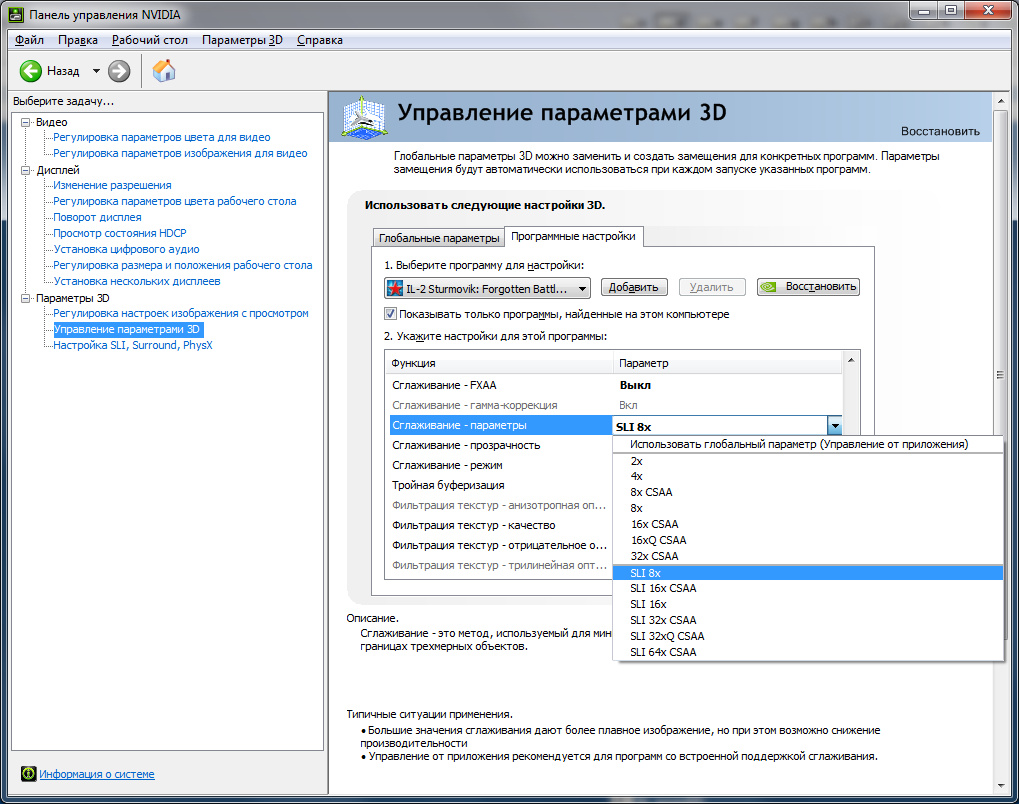Open Настройка SLI, Surround, PhysX task
Viewport: 1019px width, 804px height.
pyautogui.click(x=133, y=345)
